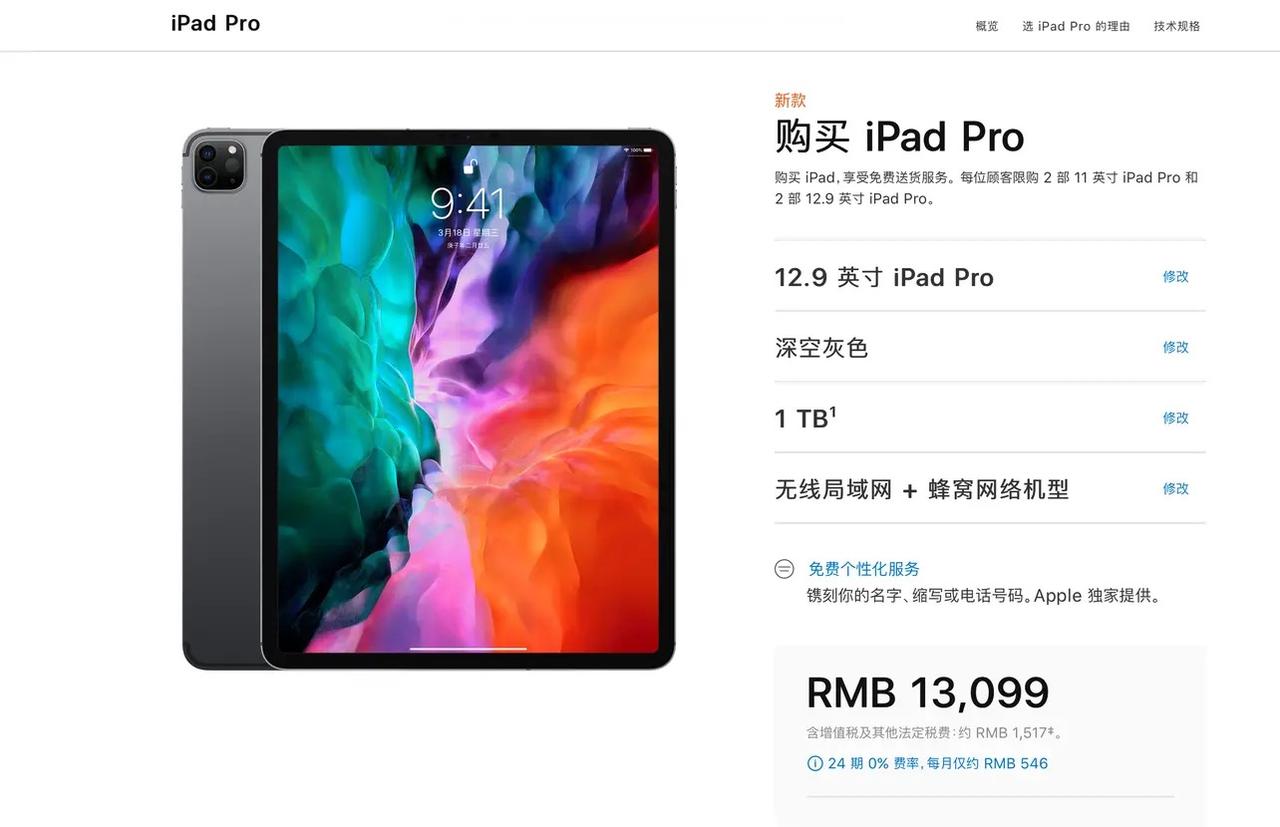The width and height of the screenshot is (1280, 827).
Task: Click the RMB 13,099 price text
Action: [x=928, y=692]
